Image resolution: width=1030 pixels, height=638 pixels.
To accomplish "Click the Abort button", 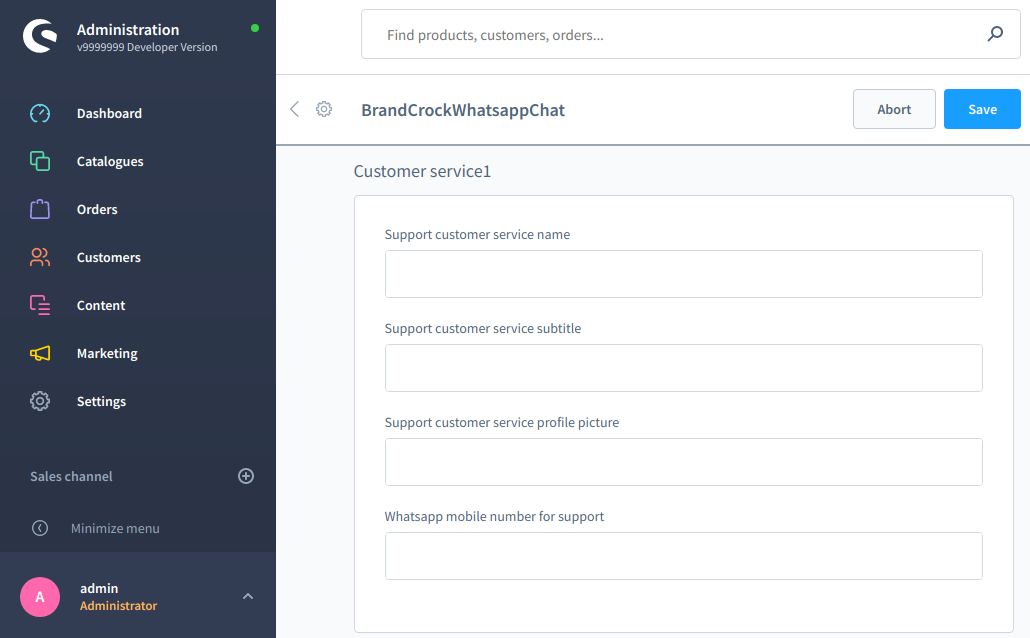I will pos(894,109).
